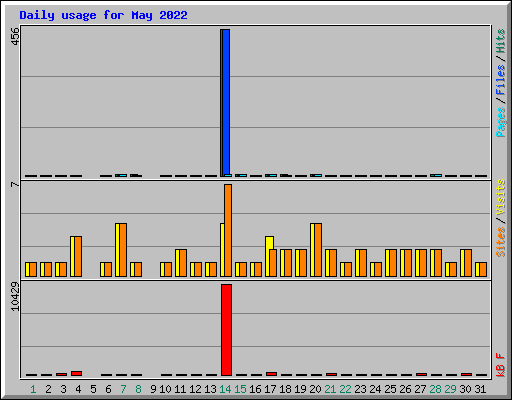512x400 pixels.
Task: Click the orange sites bar for day 30
Action: point(468,263)
